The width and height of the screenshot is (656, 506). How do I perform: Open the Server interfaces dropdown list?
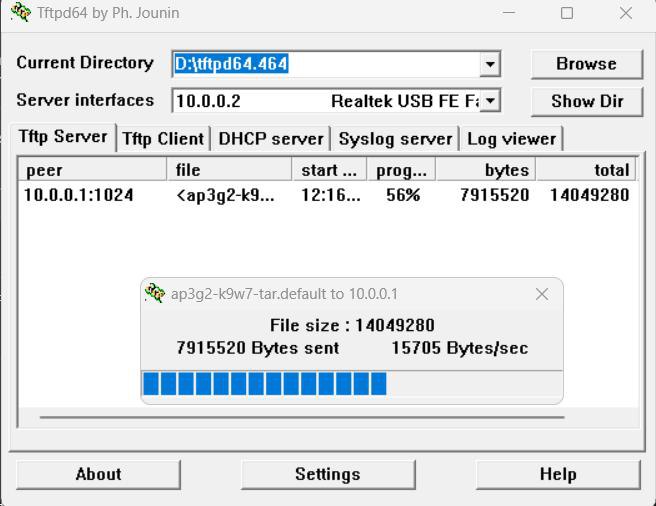[x=490, y=101]
